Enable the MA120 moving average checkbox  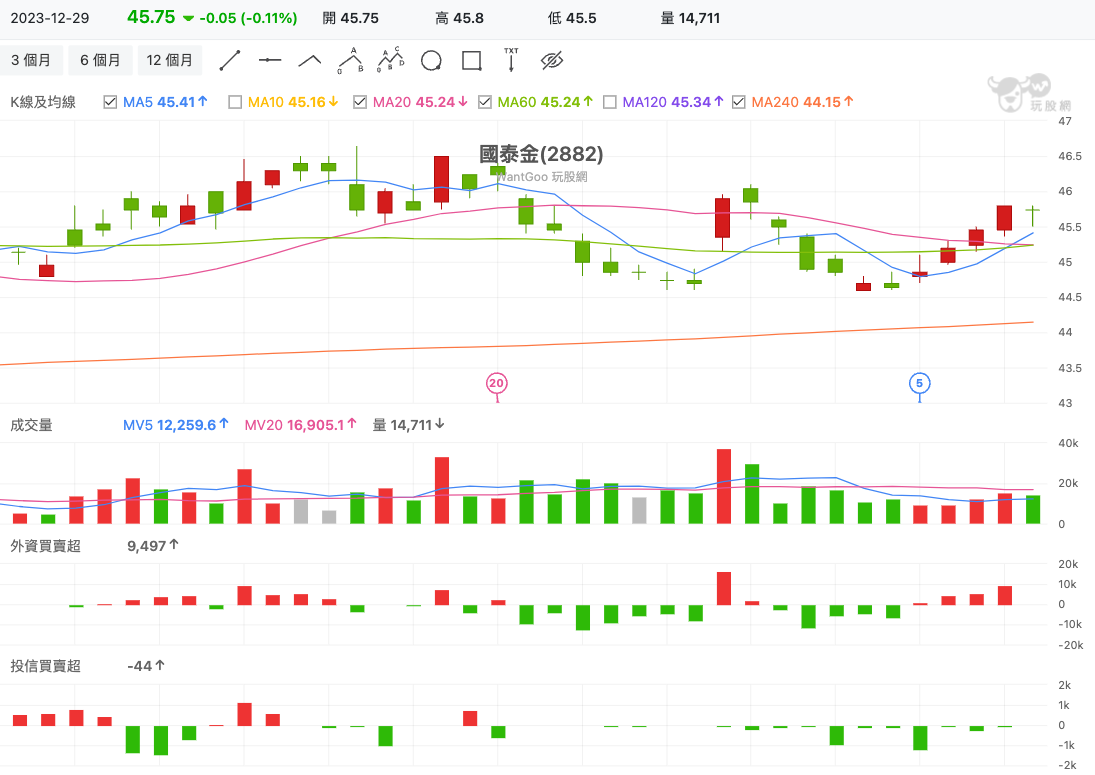point(610,102)
